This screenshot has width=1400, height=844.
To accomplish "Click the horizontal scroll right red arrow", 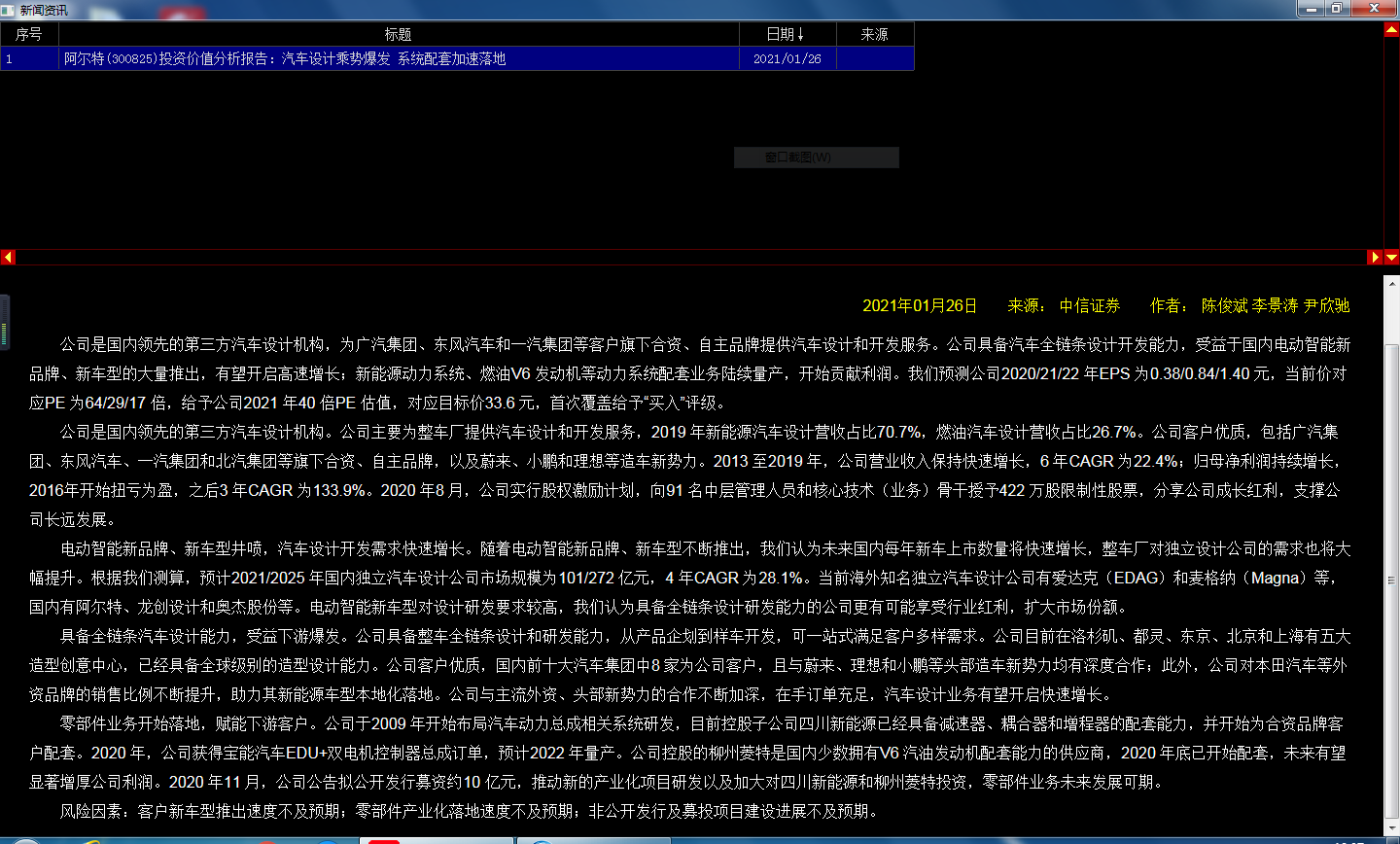I will tap(1375, 257).
